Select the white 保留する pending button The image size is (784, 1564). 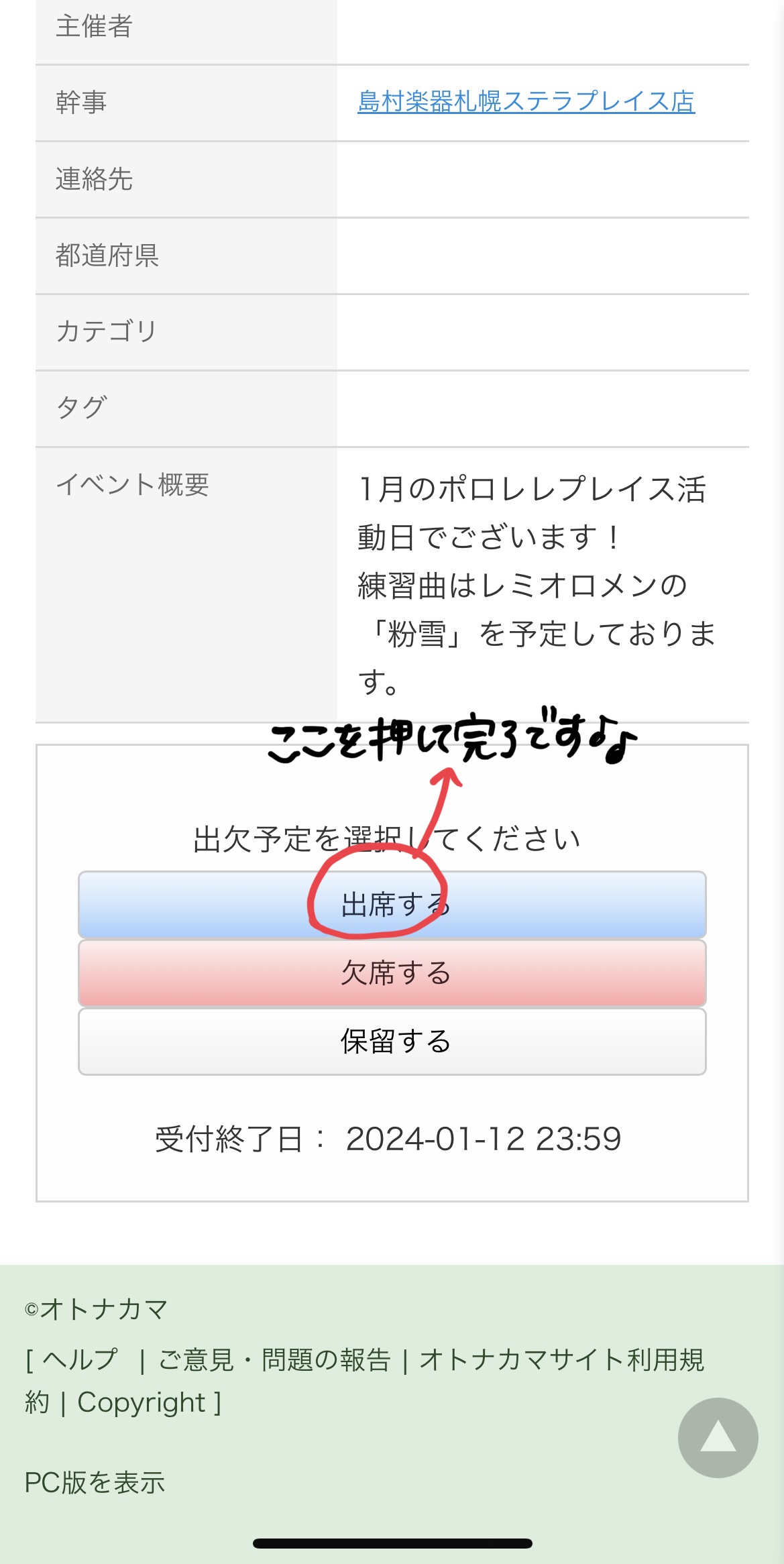392,1042
